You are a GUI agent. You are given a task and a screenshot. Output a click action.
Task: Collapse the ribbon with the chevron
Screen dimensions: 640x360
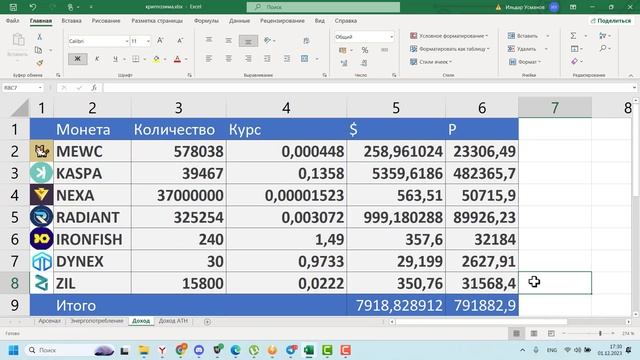tap(631, 76)
